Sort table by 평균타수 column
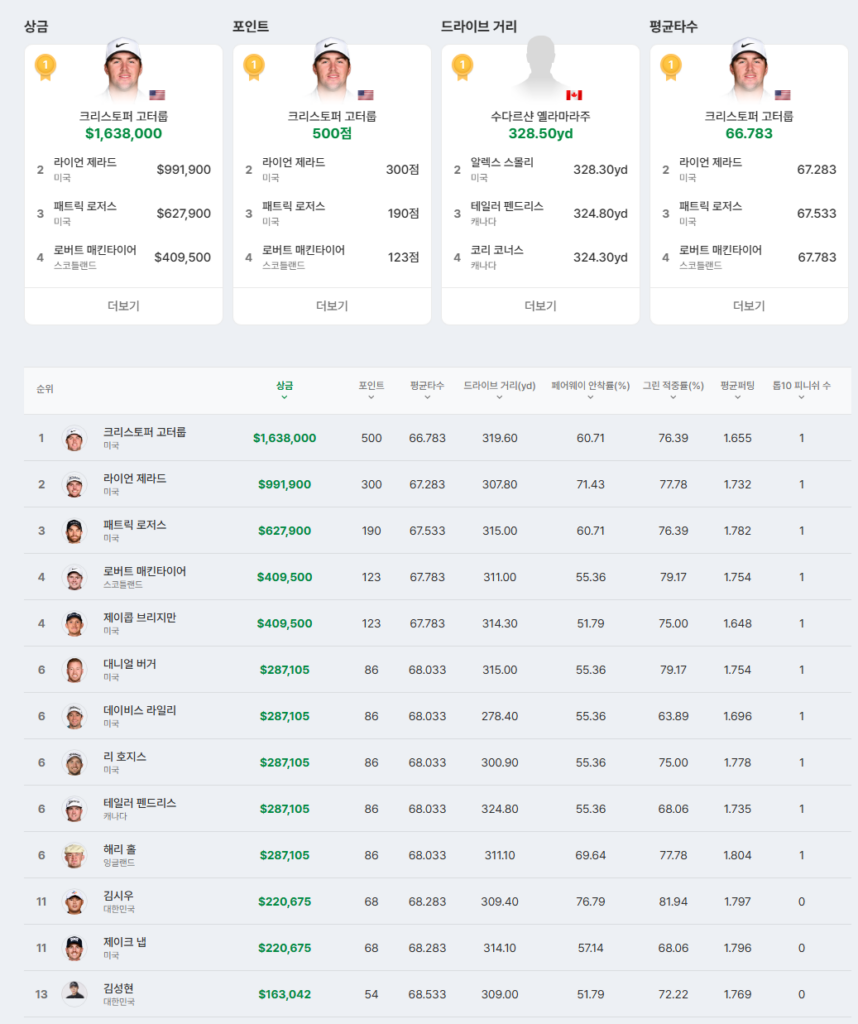The image size is (858, 1024). [x=427, y=390]
